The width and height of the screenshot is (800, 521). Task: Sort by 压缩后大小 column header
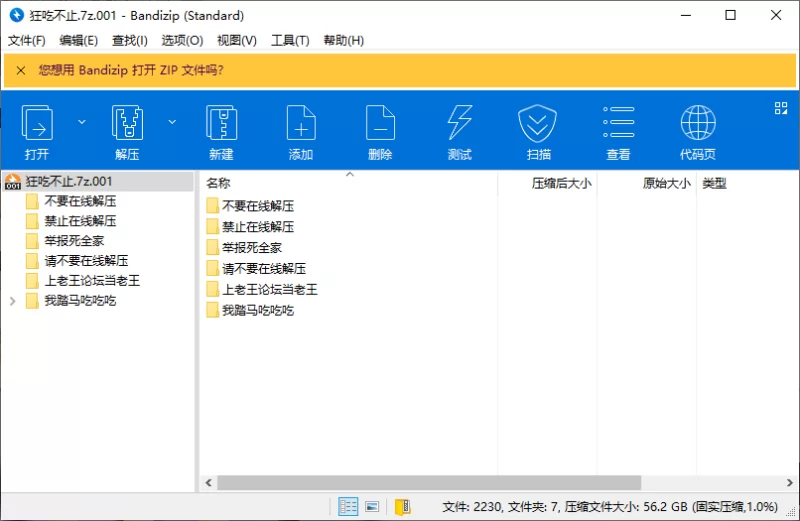click(561, 183)
